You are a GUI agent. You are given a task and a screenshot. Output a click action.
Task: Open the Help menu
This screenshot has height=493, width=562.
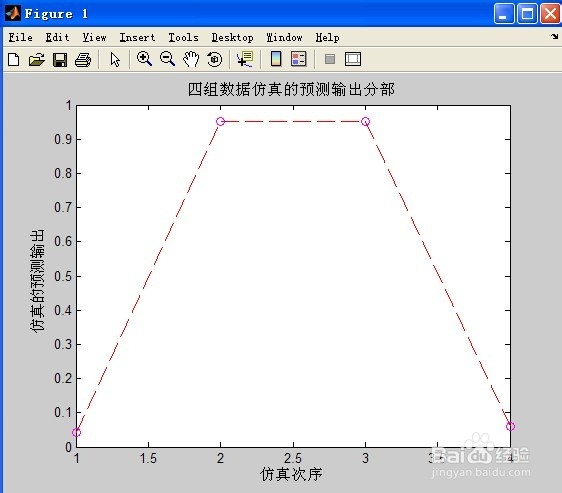327,37
